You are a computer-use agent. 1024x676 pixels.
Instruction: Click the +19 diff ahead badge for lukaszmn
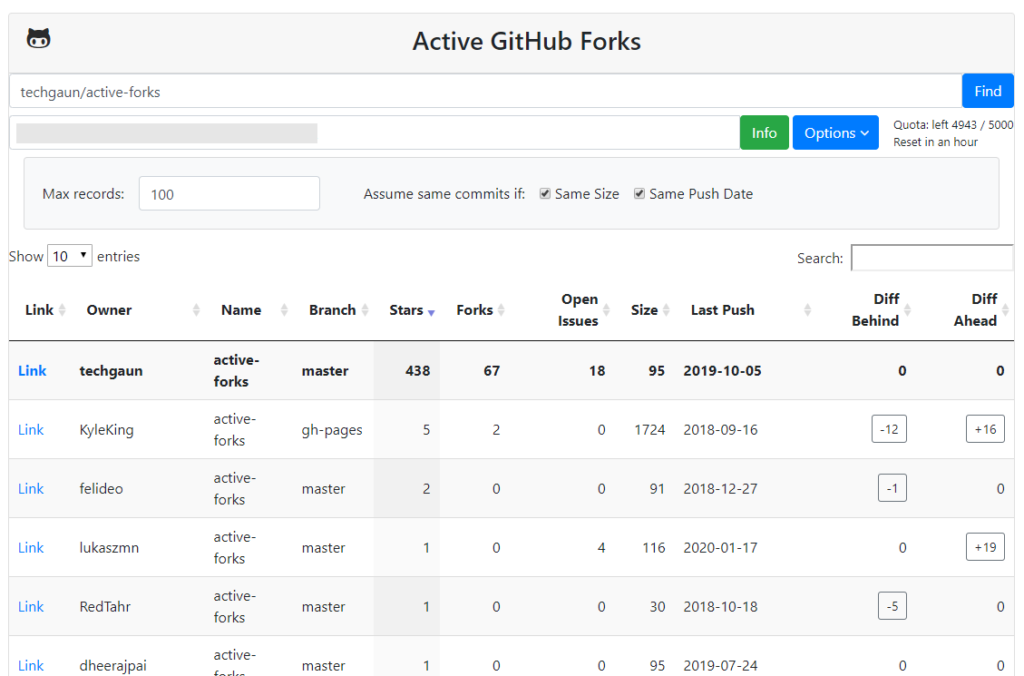point(985,547)
